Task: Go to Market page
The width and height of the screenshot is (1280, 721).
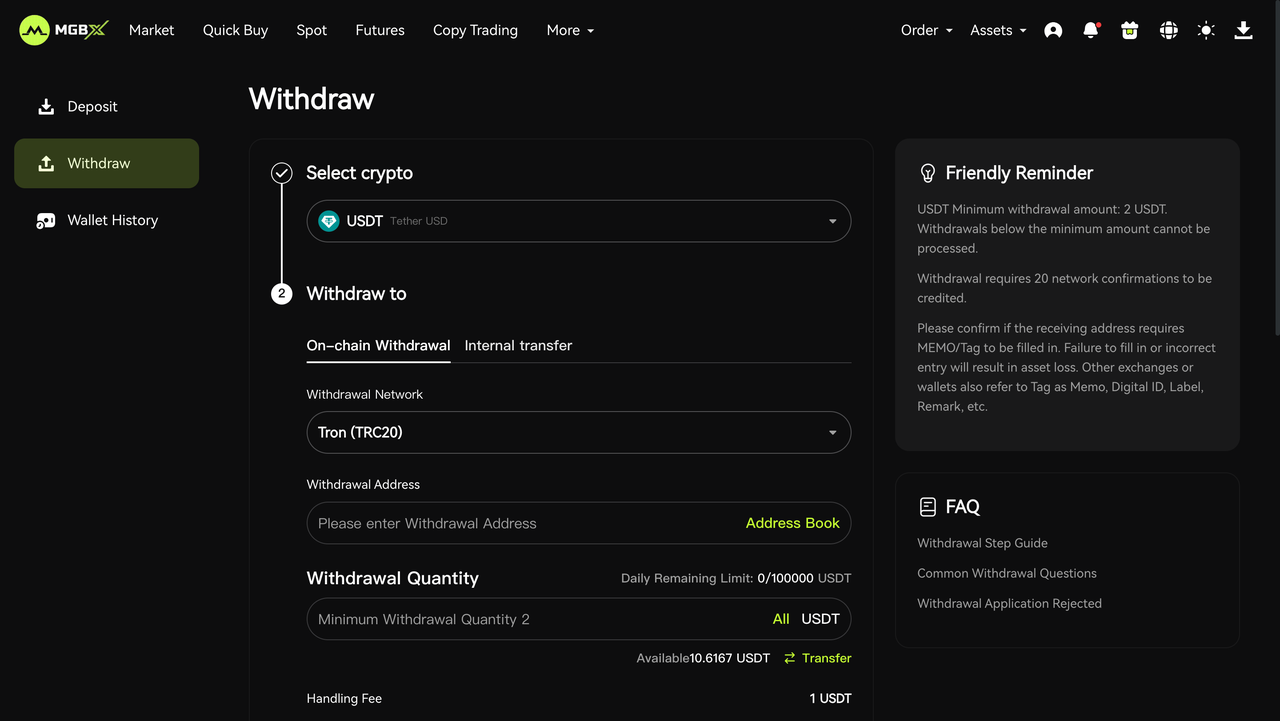Action: [x=152, y=30]
